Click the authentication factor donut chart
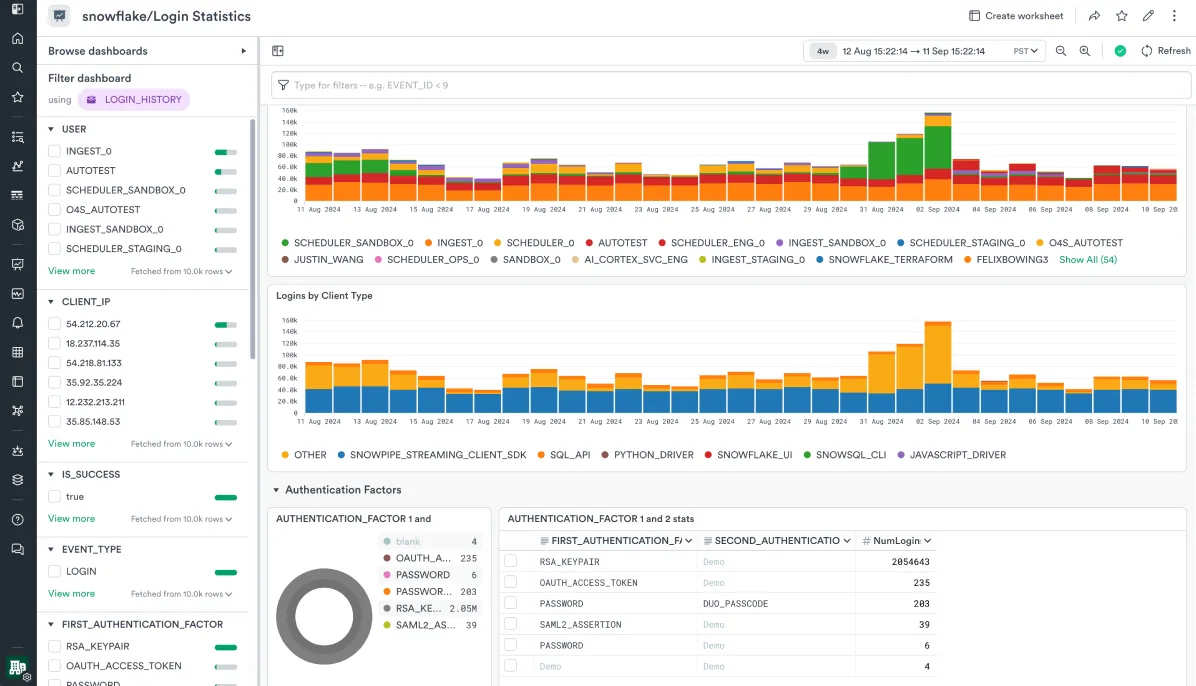The width and height of the screenshot is (1196, 686). (x=324, y=616)
